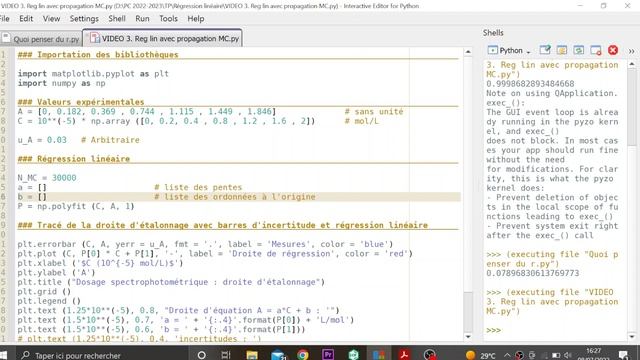Click the '# liste des ordonnées à l'origine' comment
The width and height of the screenshot is (640, 360).
[x=235, y=196]
